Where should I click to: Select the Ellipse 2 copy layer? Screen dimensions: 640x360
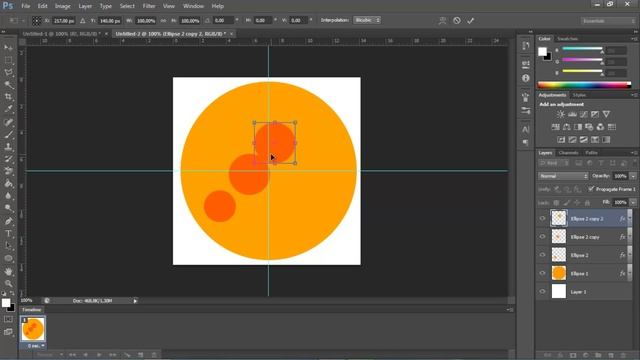point(584,237)
